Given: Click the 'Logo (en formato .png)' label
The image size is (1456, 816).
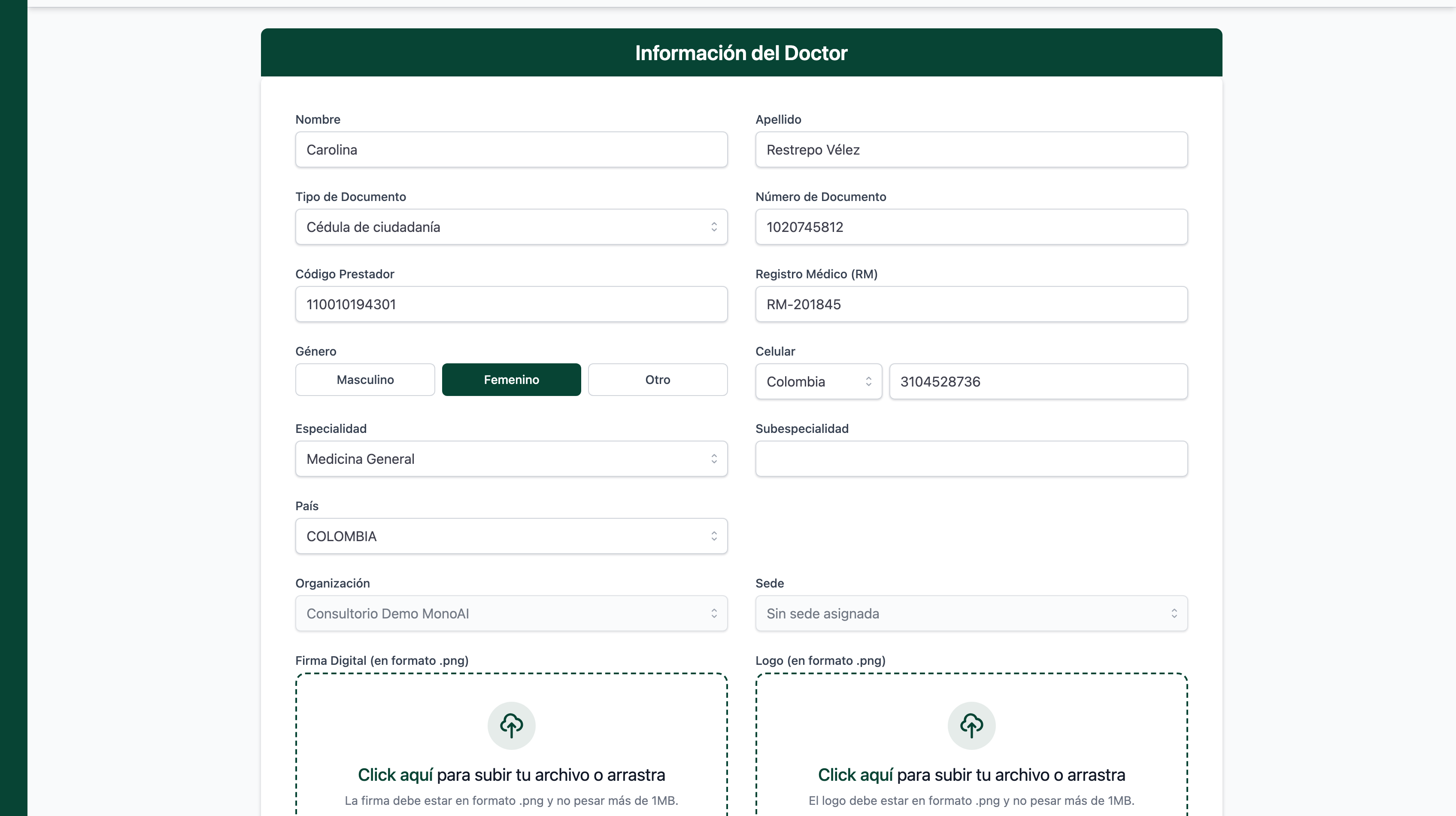Looking at the screenshot, I should pos(820,661).
